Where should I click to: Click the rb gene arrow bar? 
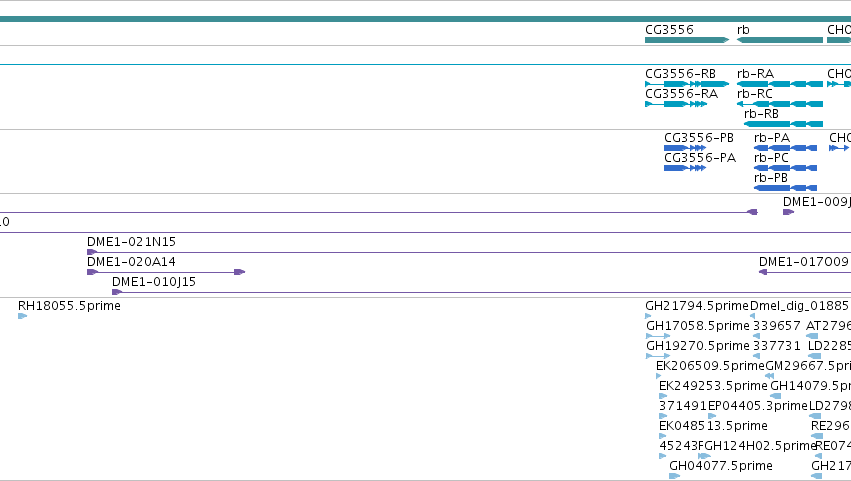tap(780, 40)
